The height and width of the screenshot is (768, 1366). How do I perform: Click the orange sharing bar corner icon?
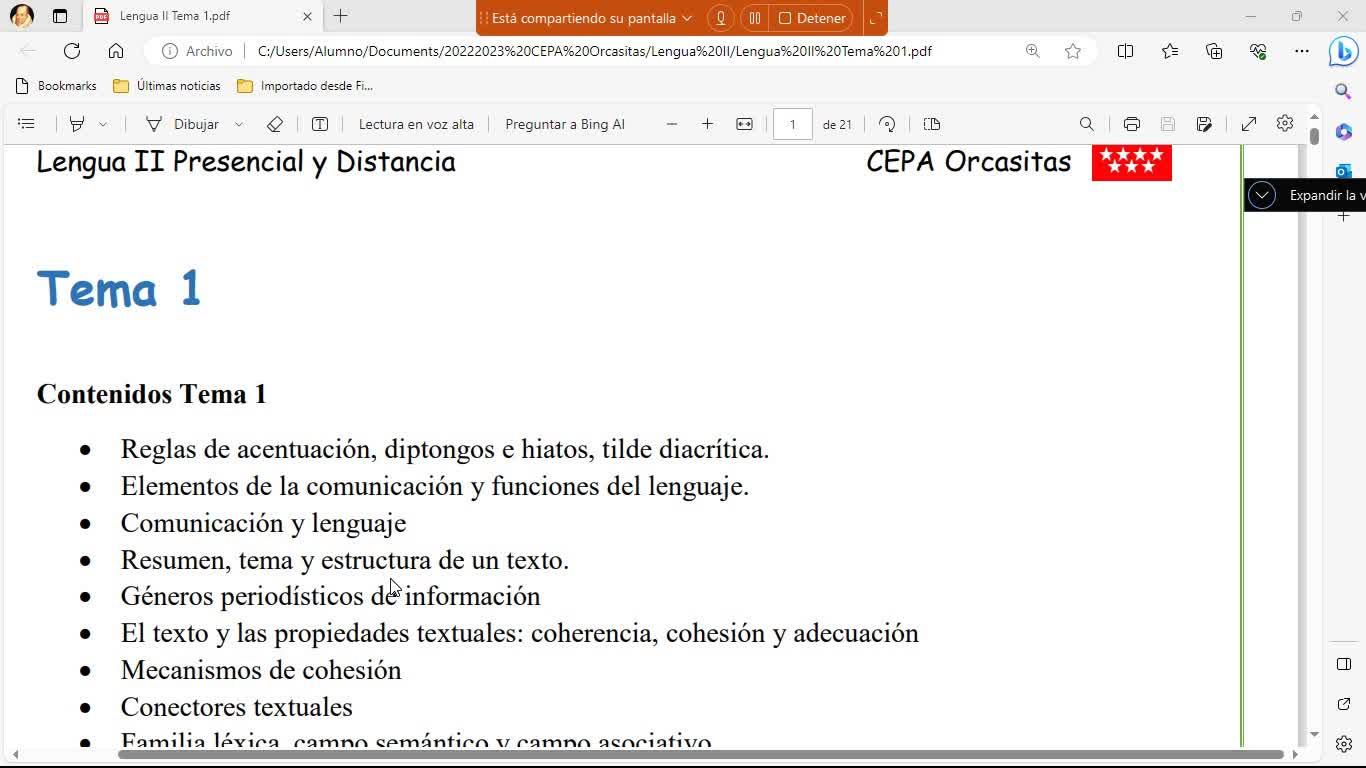pyautogui.click(x=875, y=18)
